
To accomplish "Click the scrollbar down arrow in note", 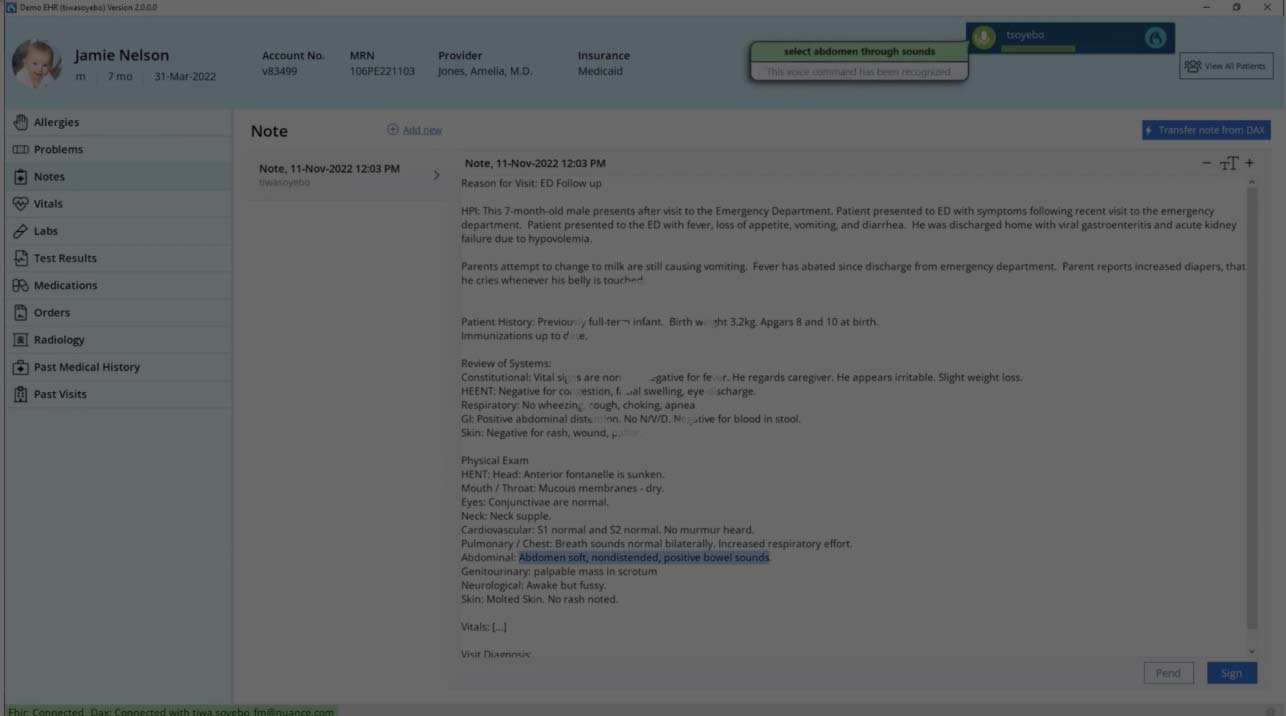I will (x=1251, y=651).
